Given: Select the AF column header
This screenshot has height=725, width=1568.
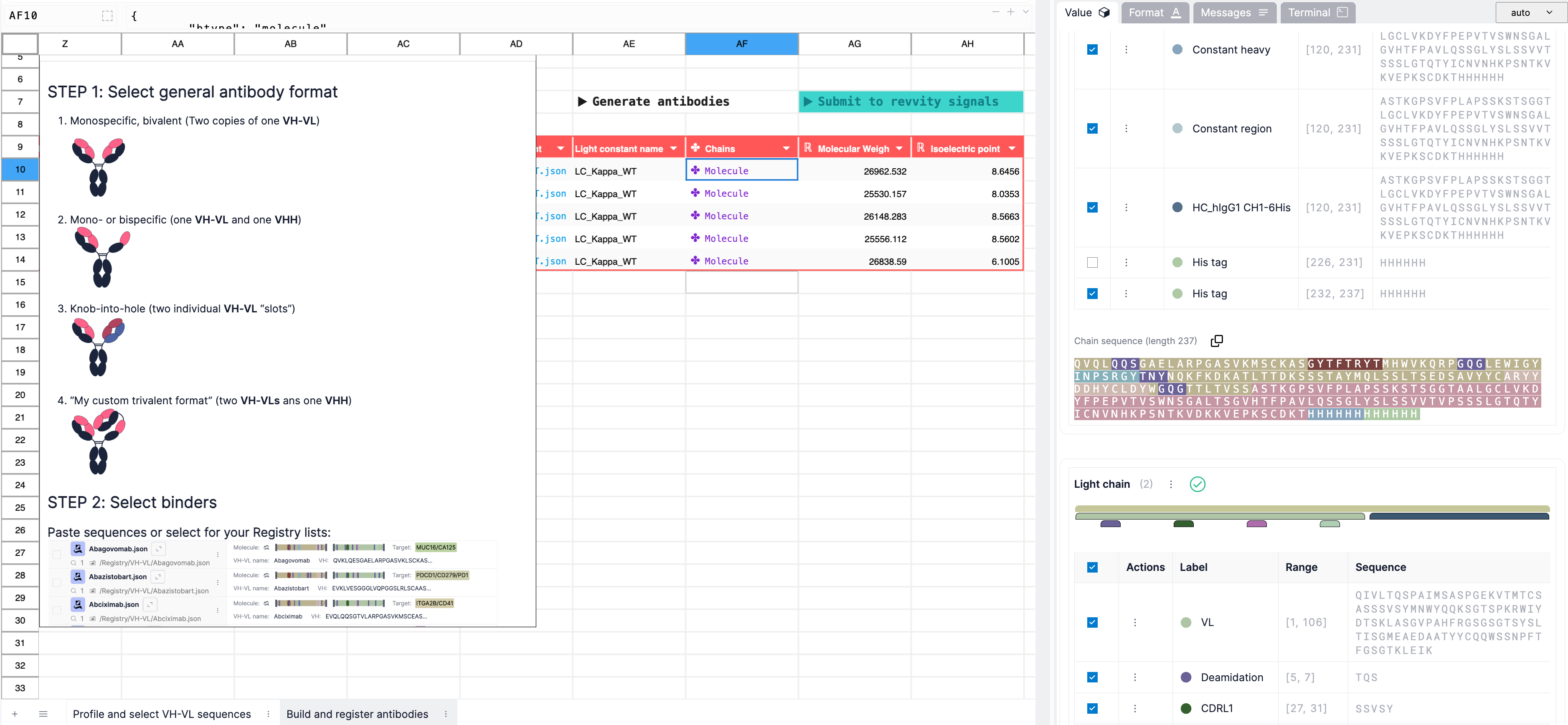Looking at the screenshot, I should click(x=741, y=44).
